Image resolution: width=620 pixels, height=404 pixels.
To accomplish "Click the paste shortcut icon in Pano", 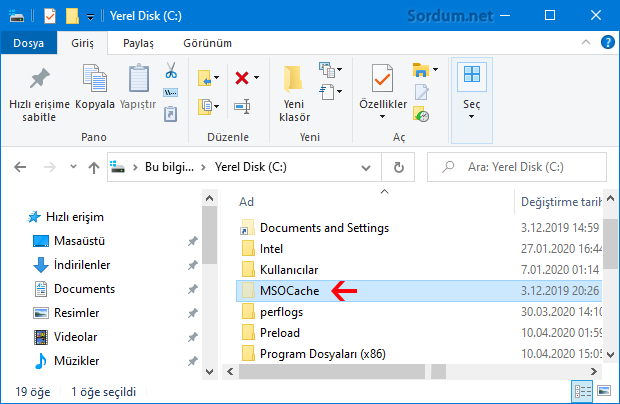I will click(171, 114).
